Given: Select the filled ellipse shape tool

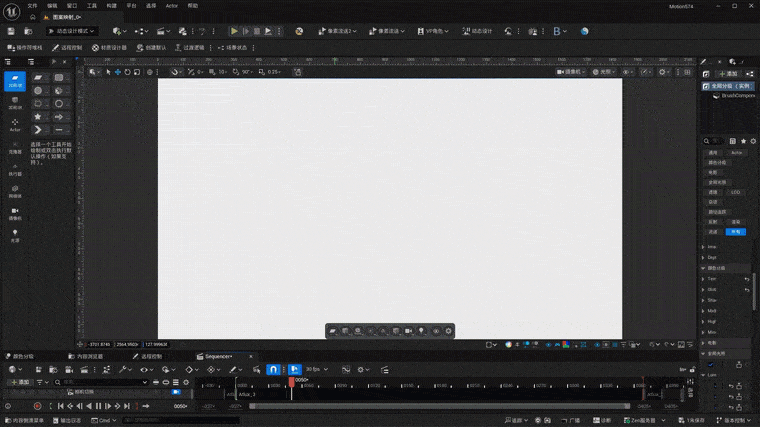Looking at the screenshot, I should point(38,91).
